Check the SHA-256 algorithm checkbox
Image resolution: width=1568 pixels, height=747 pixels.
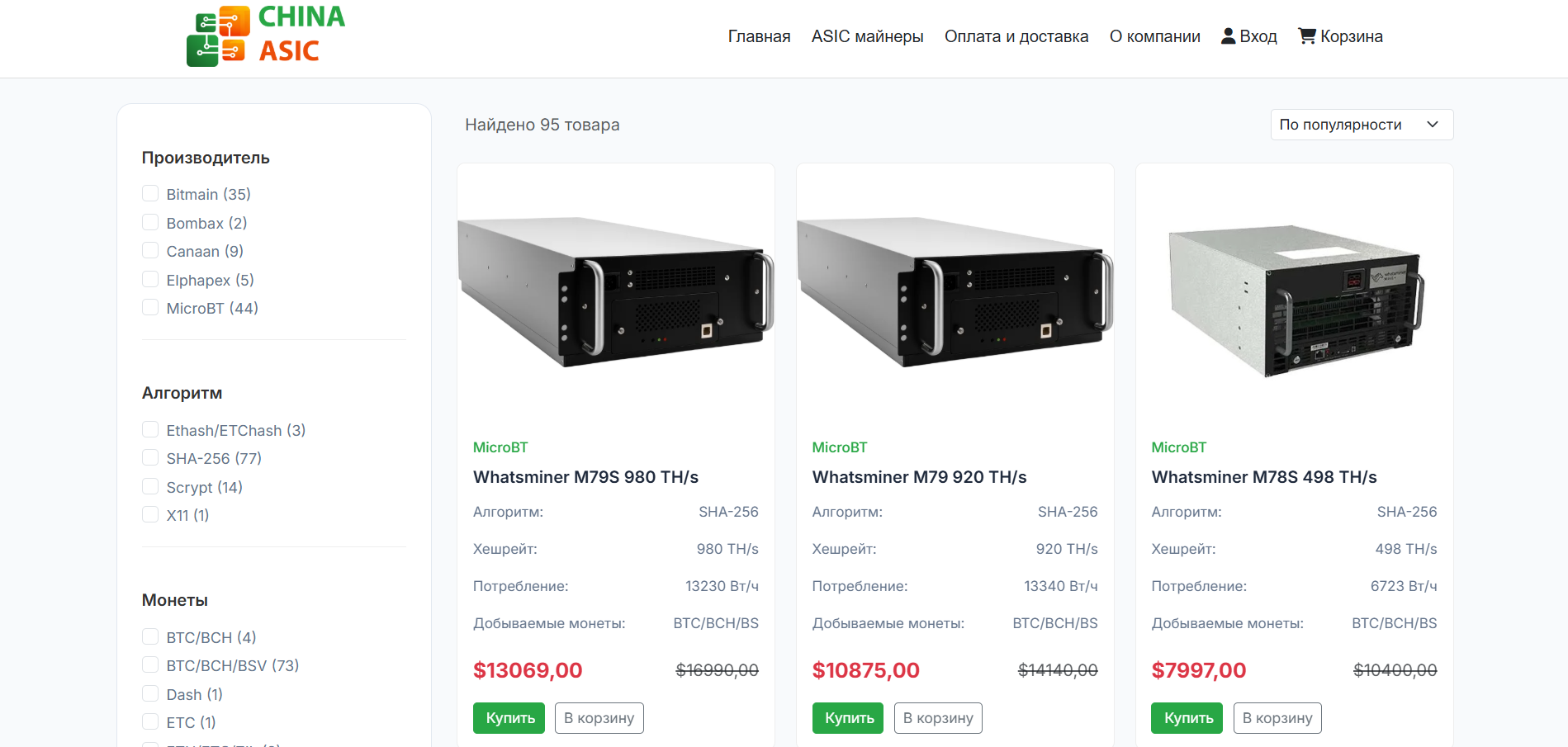(x=150, y=458)
